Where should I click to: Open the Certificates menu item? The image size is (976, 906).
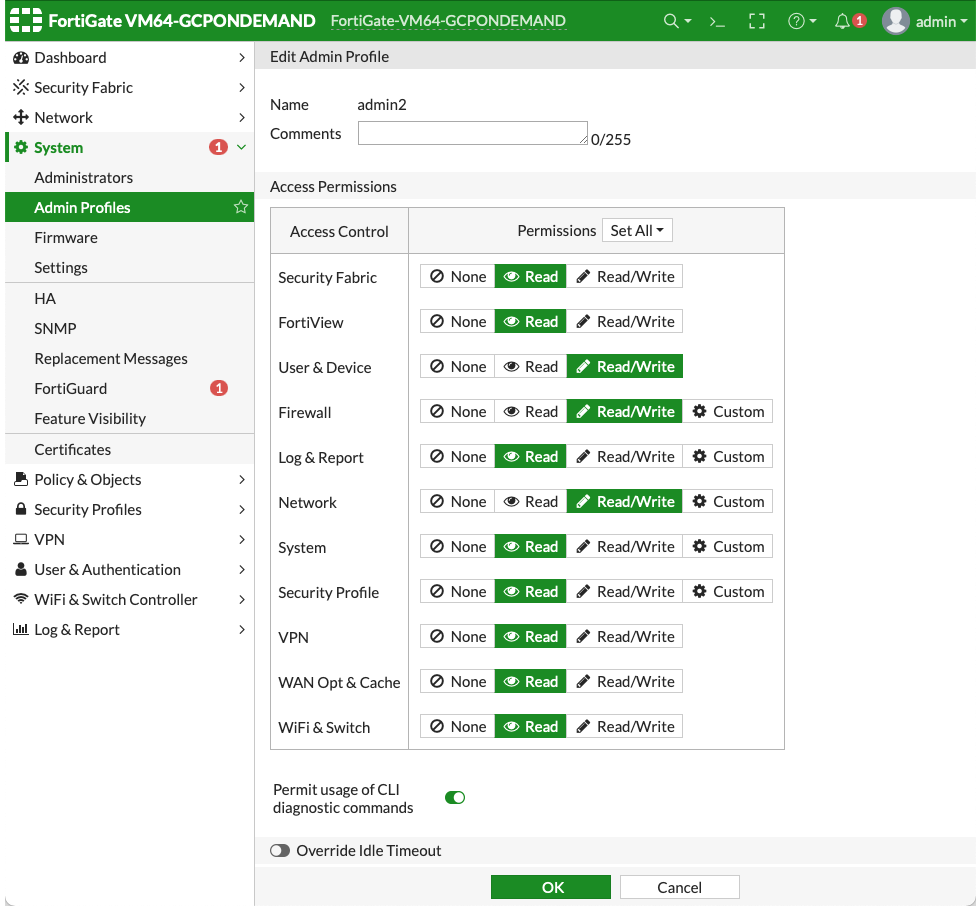[72, 449]
